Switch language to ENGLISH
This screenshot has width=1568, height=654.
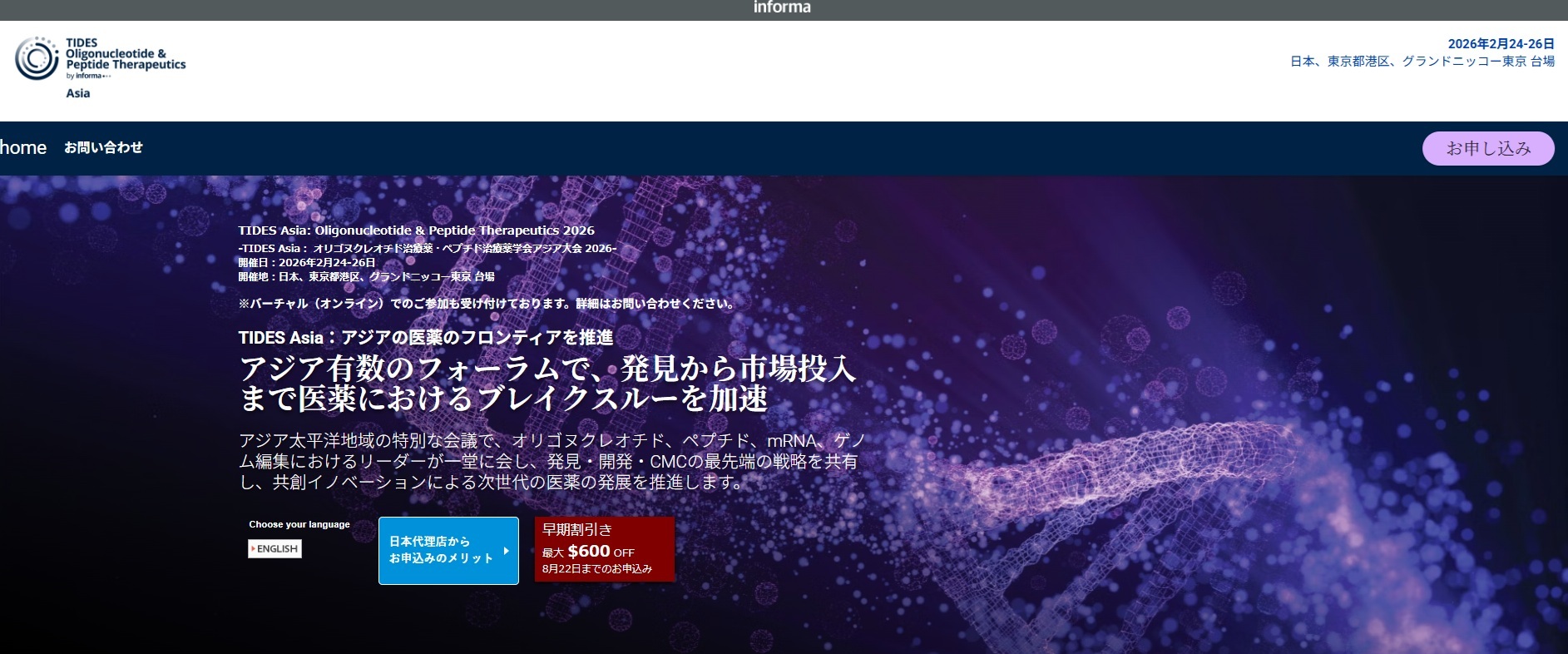point(275,549)
